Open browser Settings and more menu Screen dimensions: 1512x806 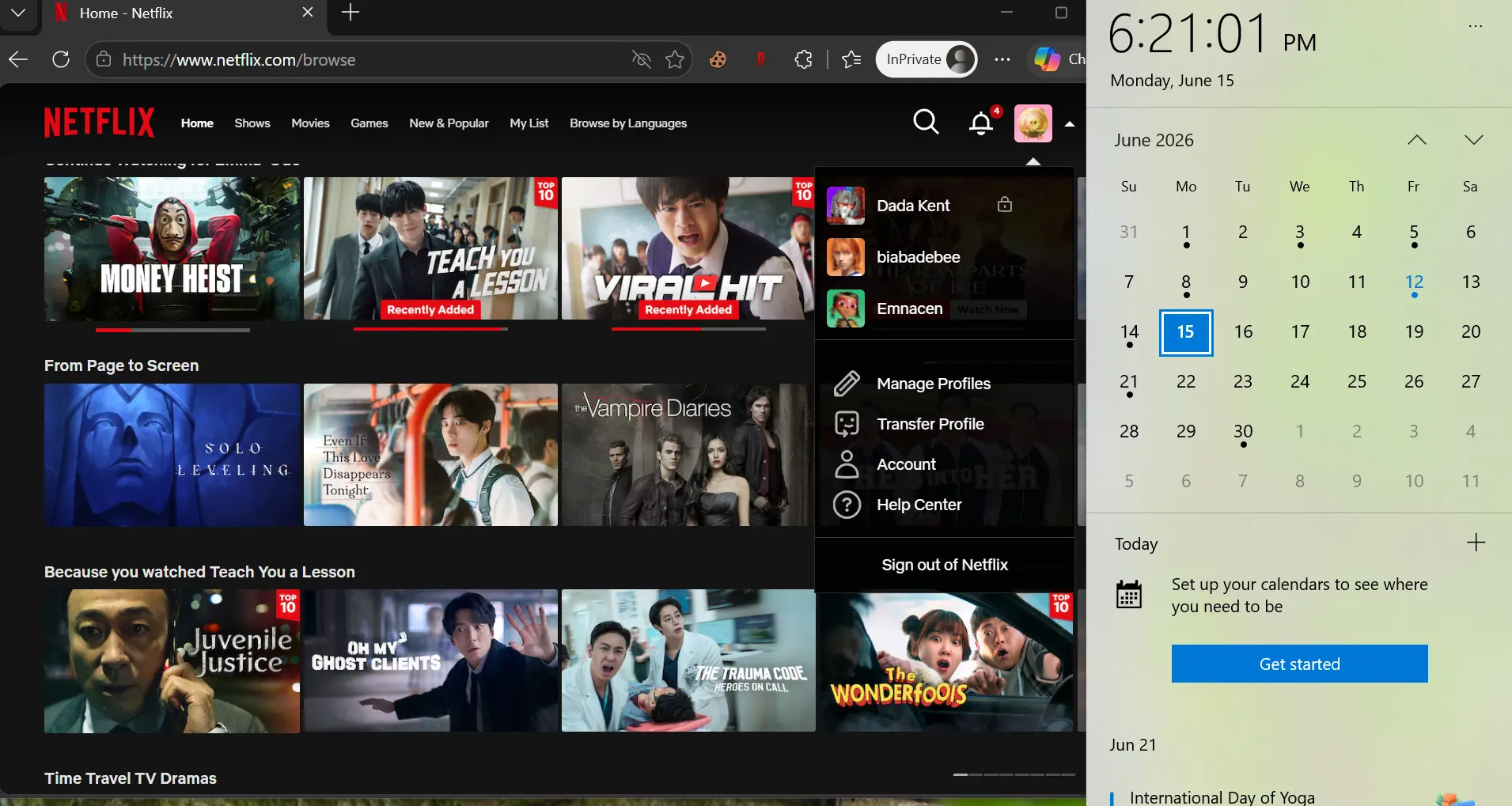1002,59
